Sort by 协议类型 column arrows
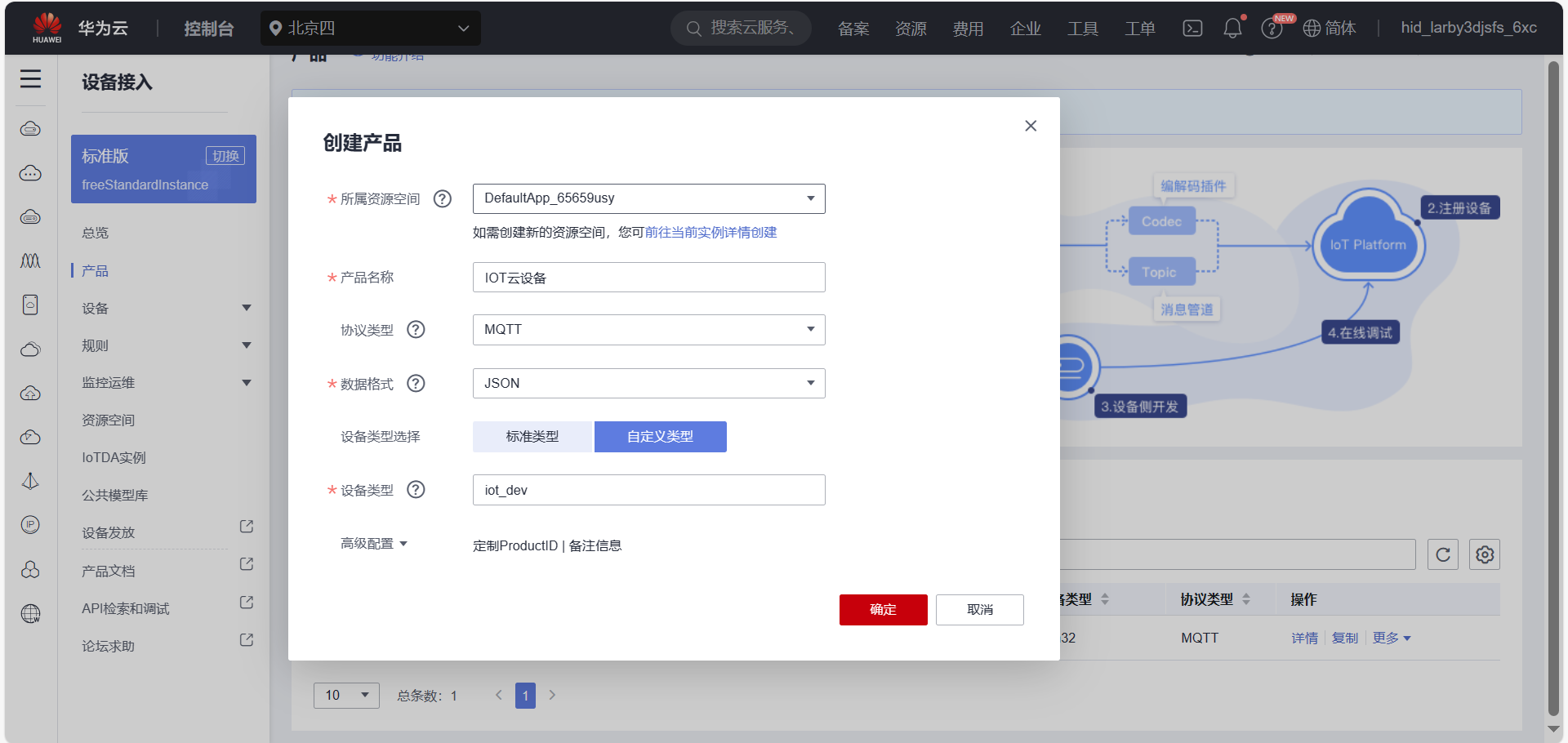 click(1246, 599)
